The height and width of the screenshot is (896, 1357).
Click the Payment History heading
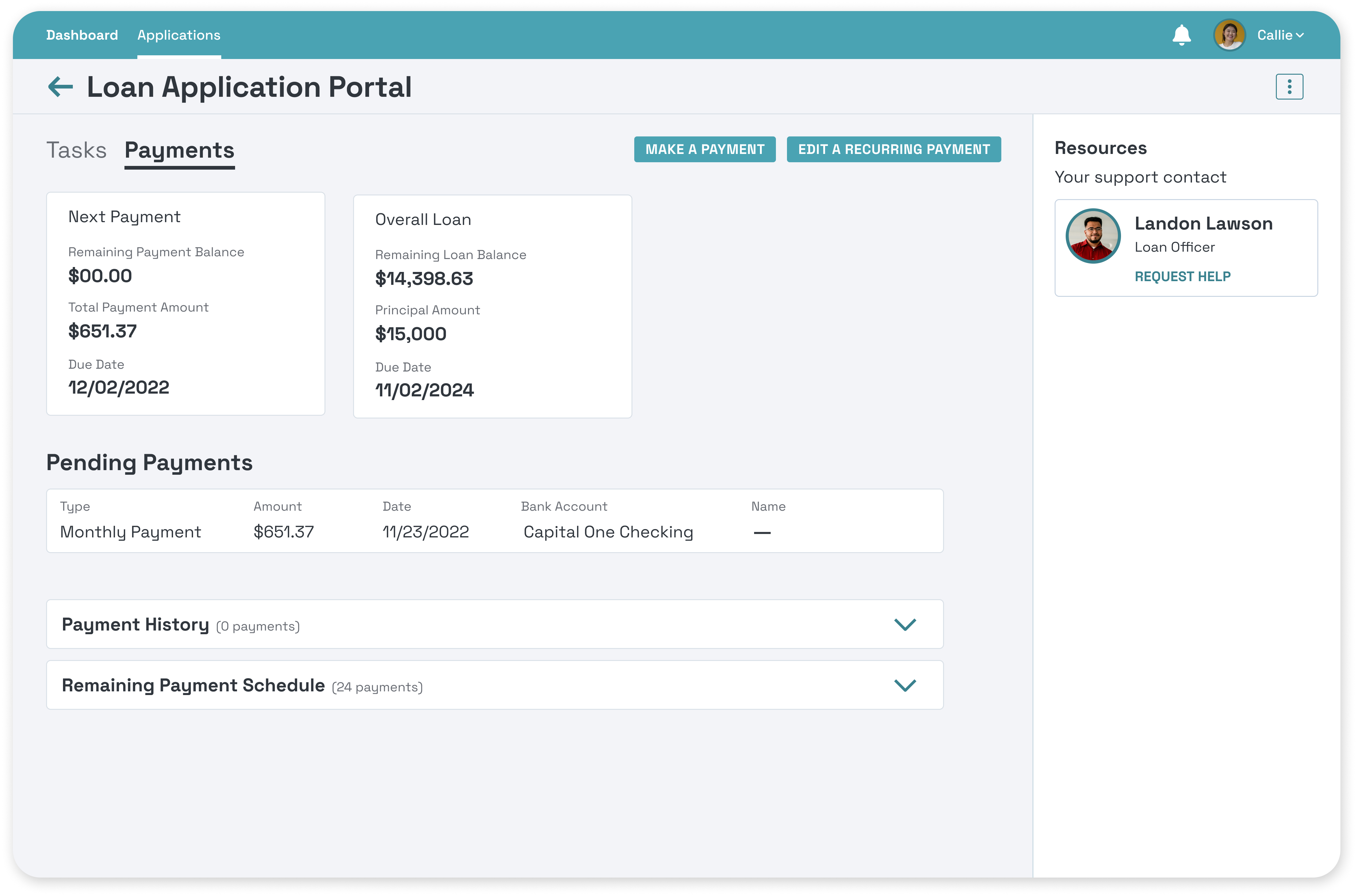click(136, 625)
